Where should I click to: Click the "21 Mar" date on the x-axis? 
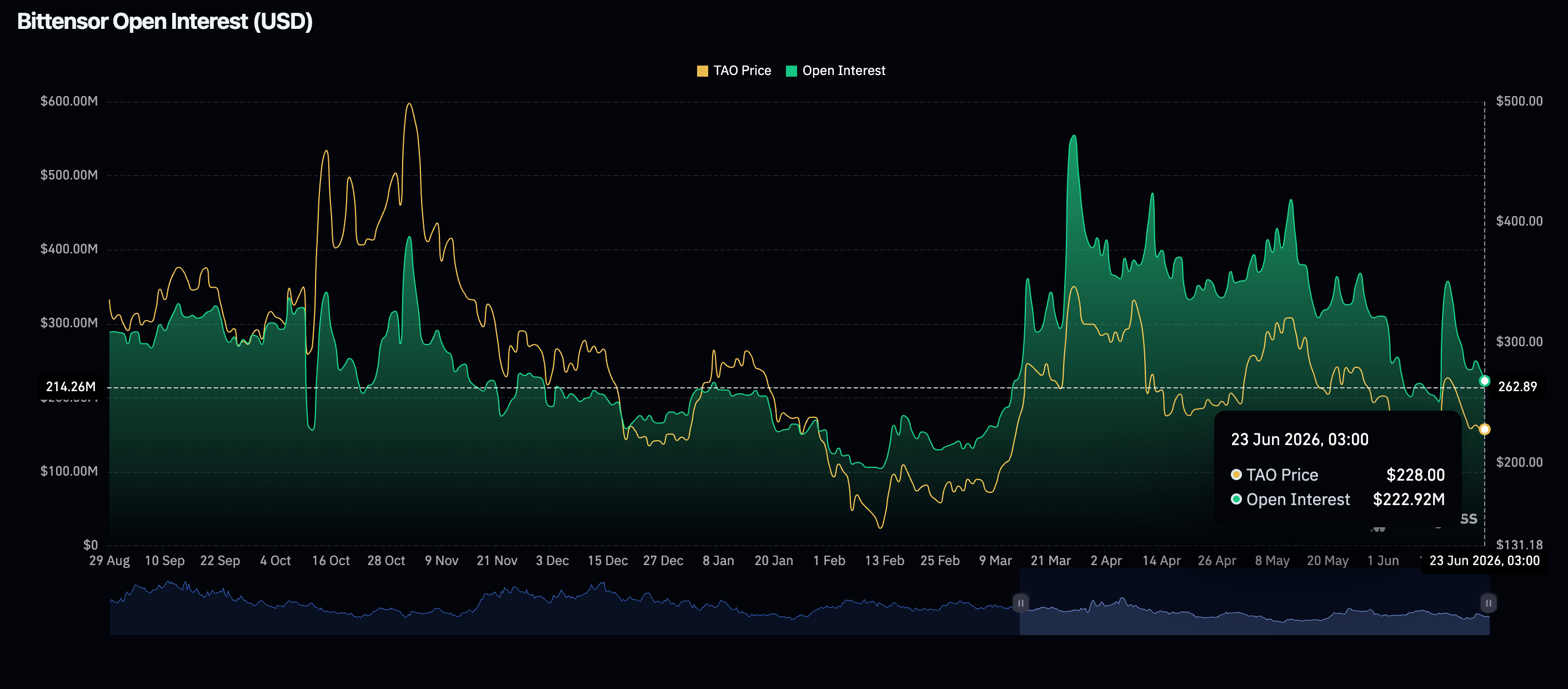tap(1050, 561)
